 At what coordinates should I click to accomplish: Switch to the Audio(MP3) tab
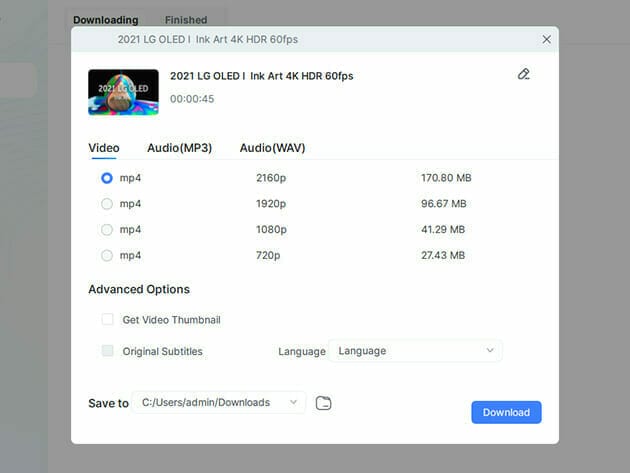(179, 148)
